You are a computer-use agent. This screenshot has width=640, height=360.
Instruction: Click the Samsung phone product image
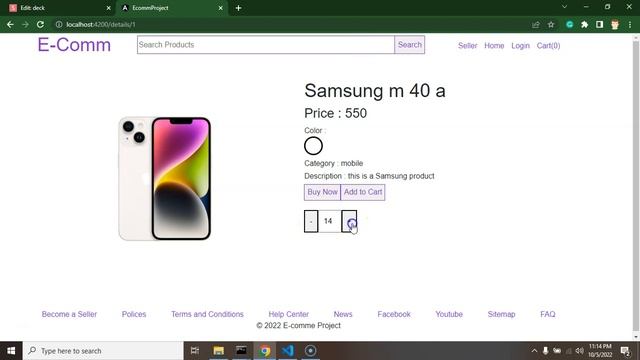(165, 179)
